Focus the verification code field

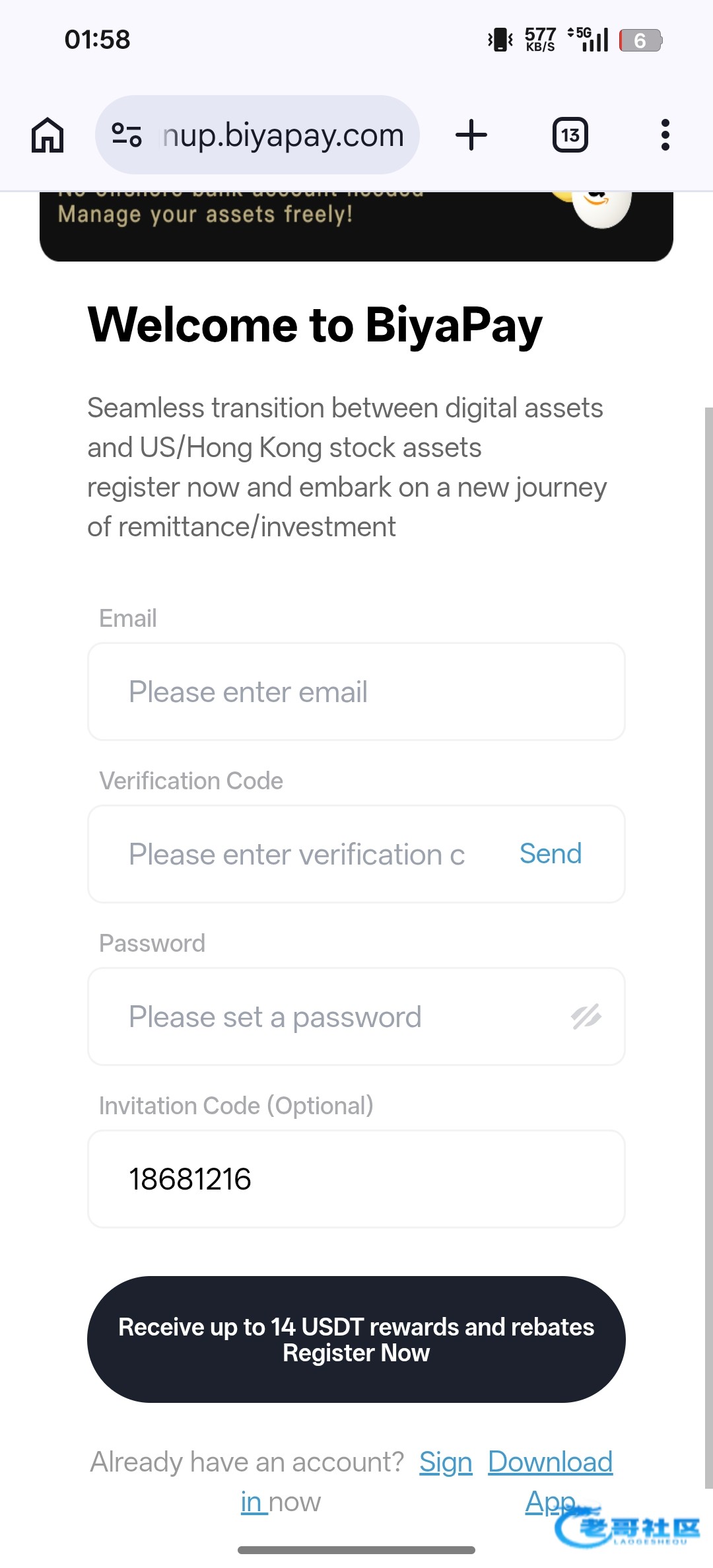pos(297,854)
